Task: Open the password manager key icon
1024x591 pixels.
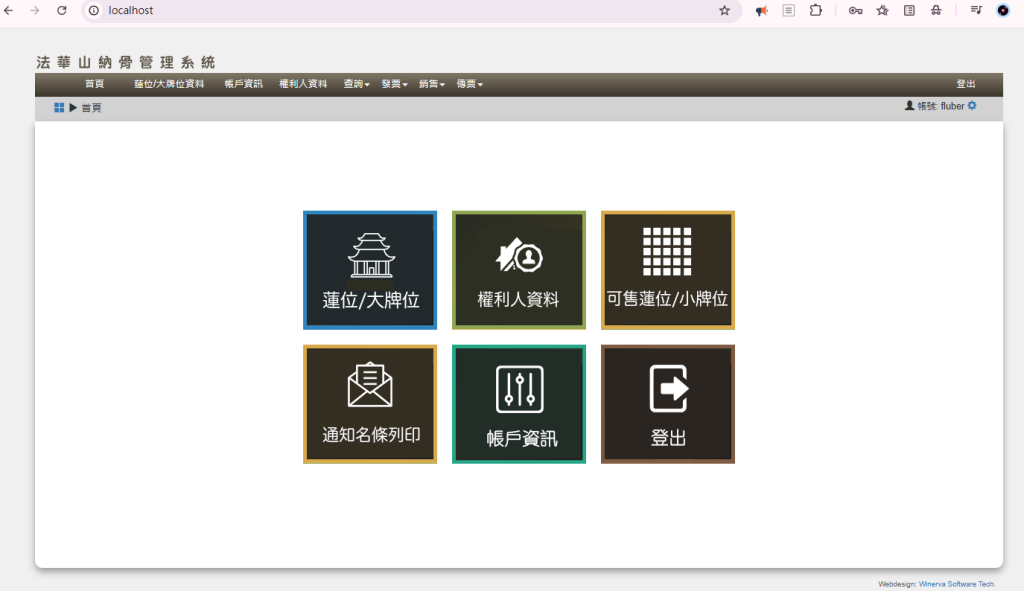Action: click(855, 11)
